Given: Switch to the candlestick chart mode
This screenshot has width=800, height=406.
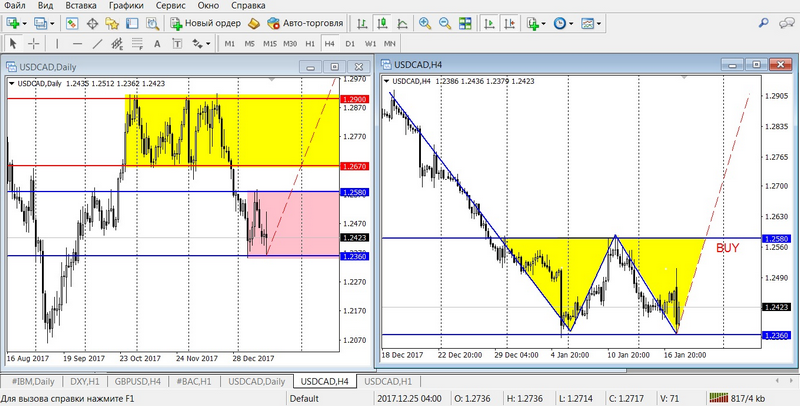Looking at the screenshot, I should pyautogui.click(x=384, y=23).
